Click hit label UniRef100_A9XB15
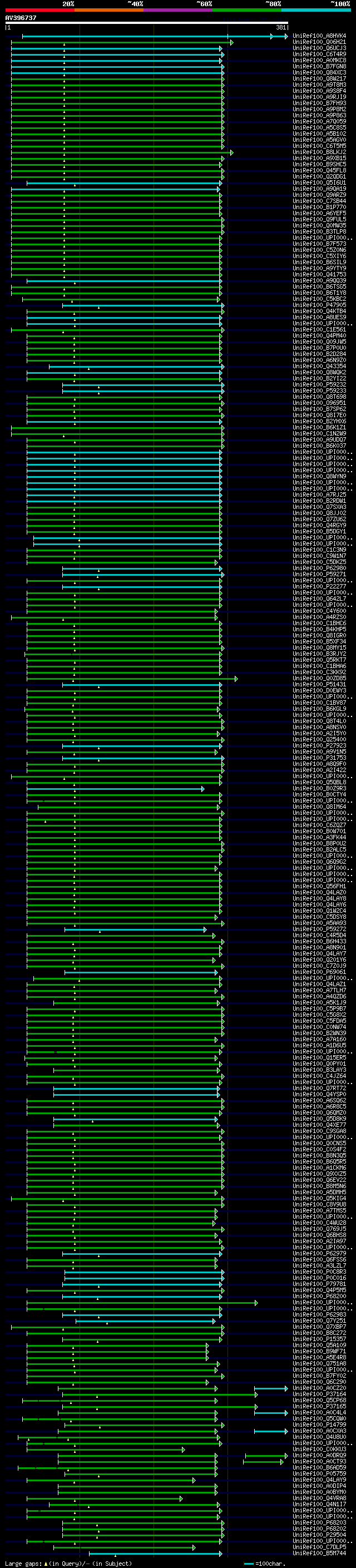The image size is (356, 1568). coord(319,159)
